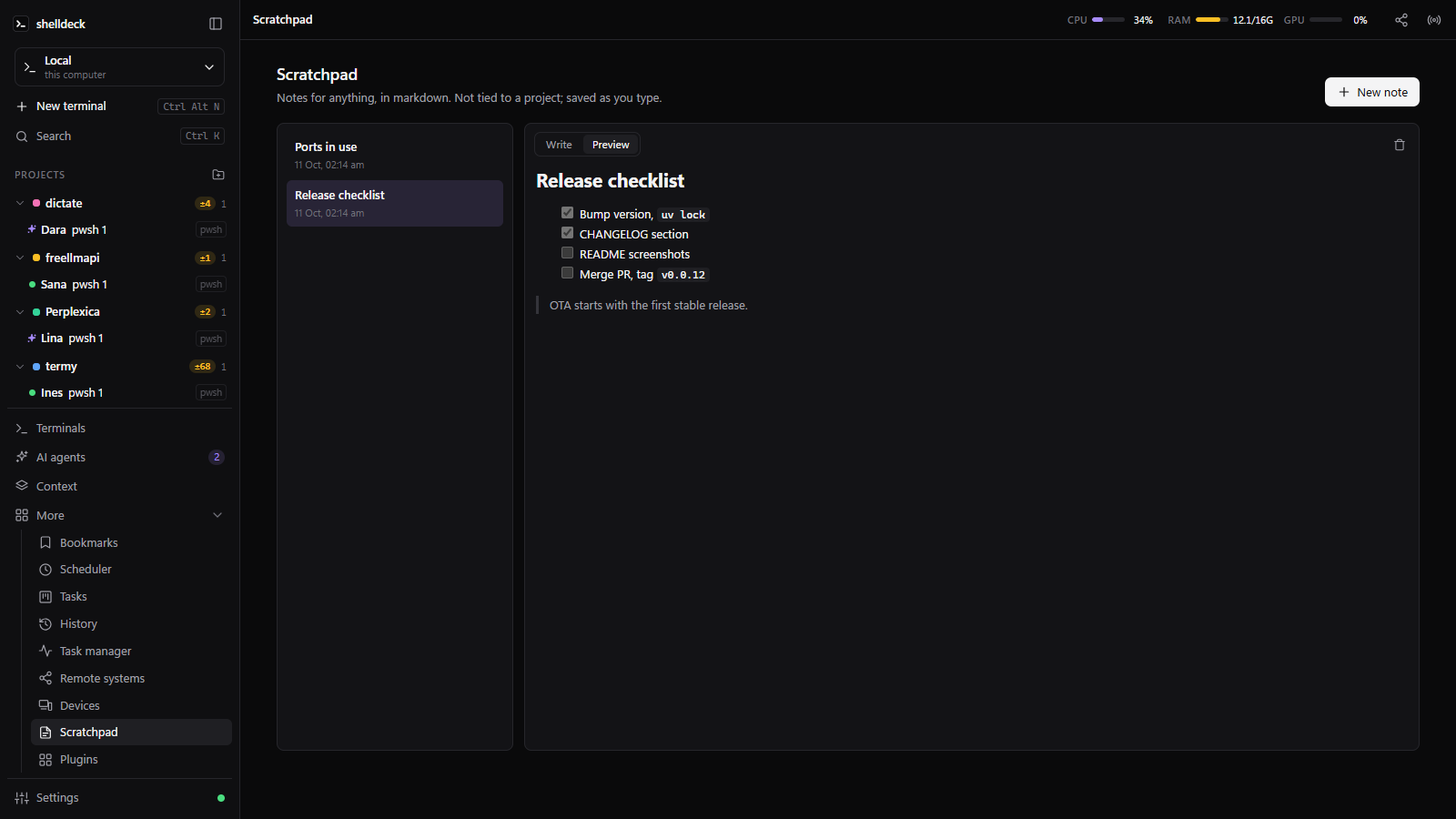The height and width of the screenshot is (819, 1456).
Task: Open AI agents view
Action: click(119, 458)
